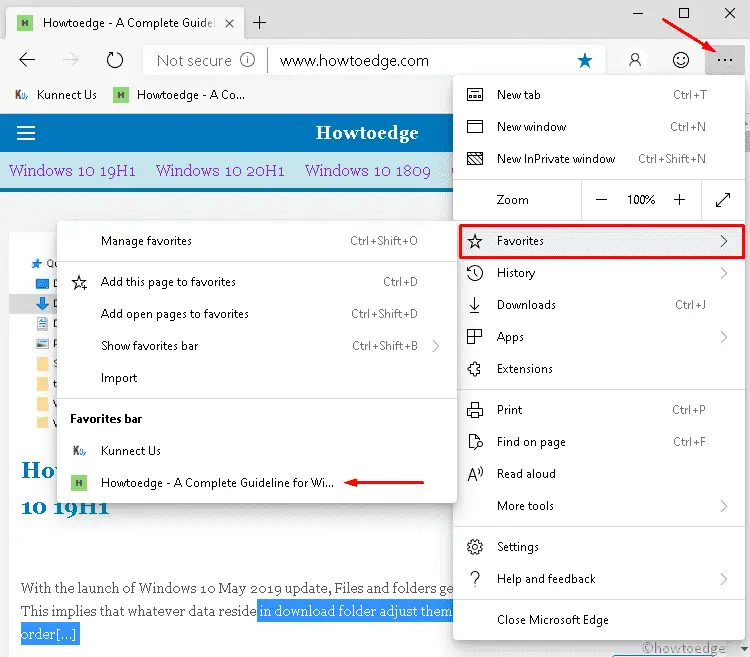
Task: Click the smiley feedback icon
Action: tap(681, 60)
